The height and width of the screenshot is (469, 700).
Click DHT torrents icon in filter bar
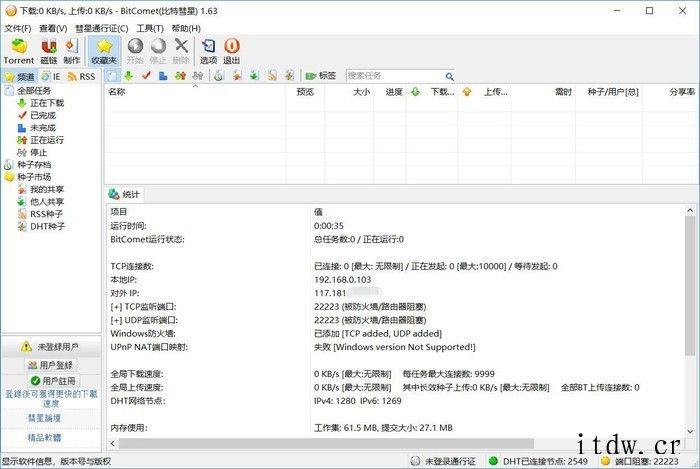tap(289, 76)
